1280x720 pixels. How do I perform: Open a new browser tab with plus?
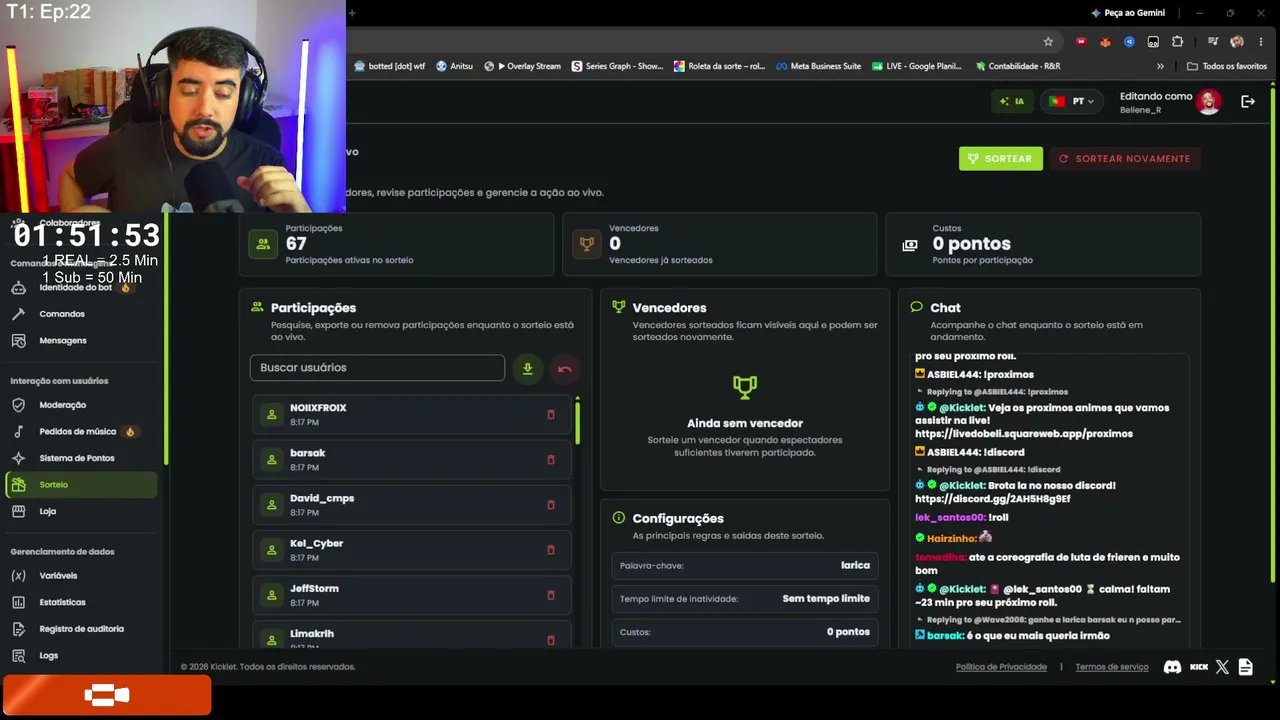coord(352,13)
